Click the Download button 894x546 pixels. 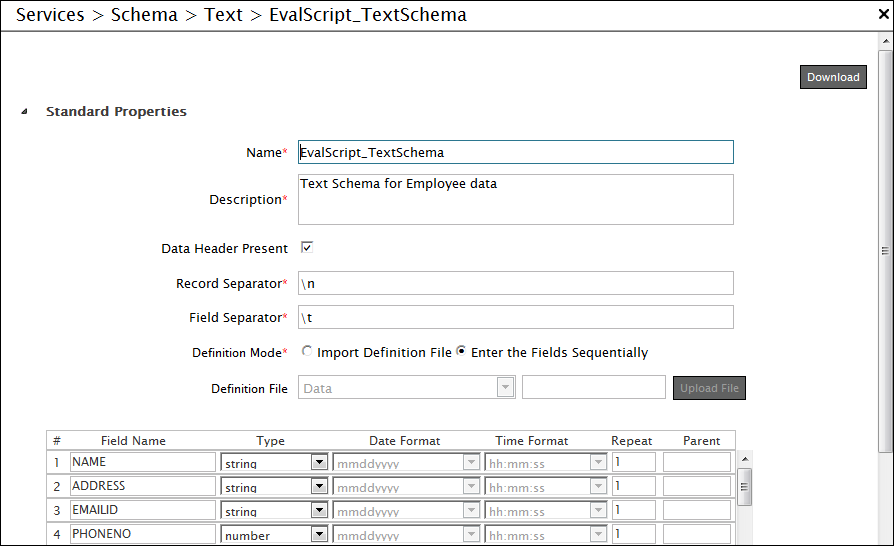[833, 77]
